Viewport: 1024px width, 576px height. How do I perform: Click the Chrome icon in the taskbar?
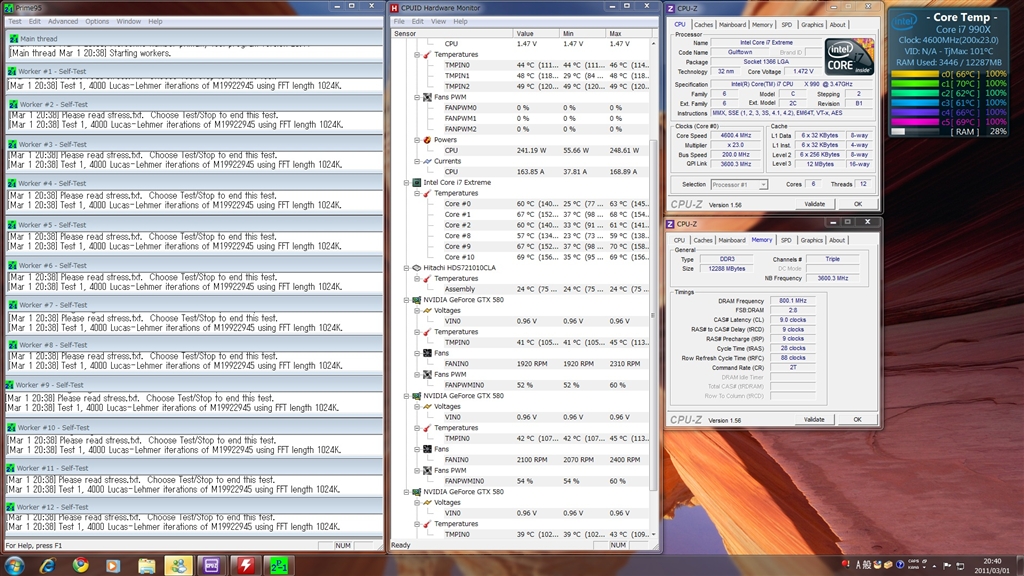[79, 565]
